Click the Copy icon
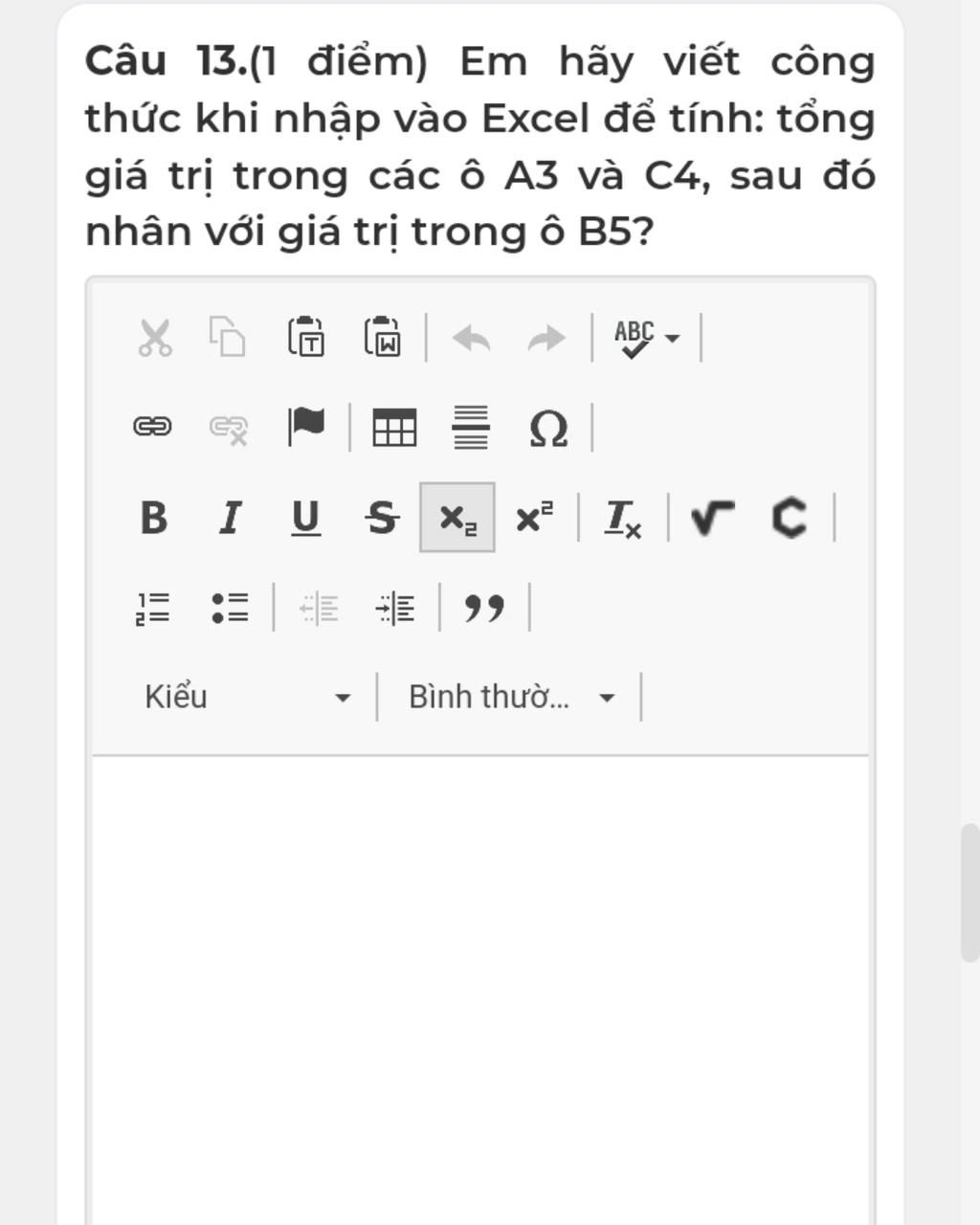980x1225 pixels. pyautogui.click(x=228, y=338)
